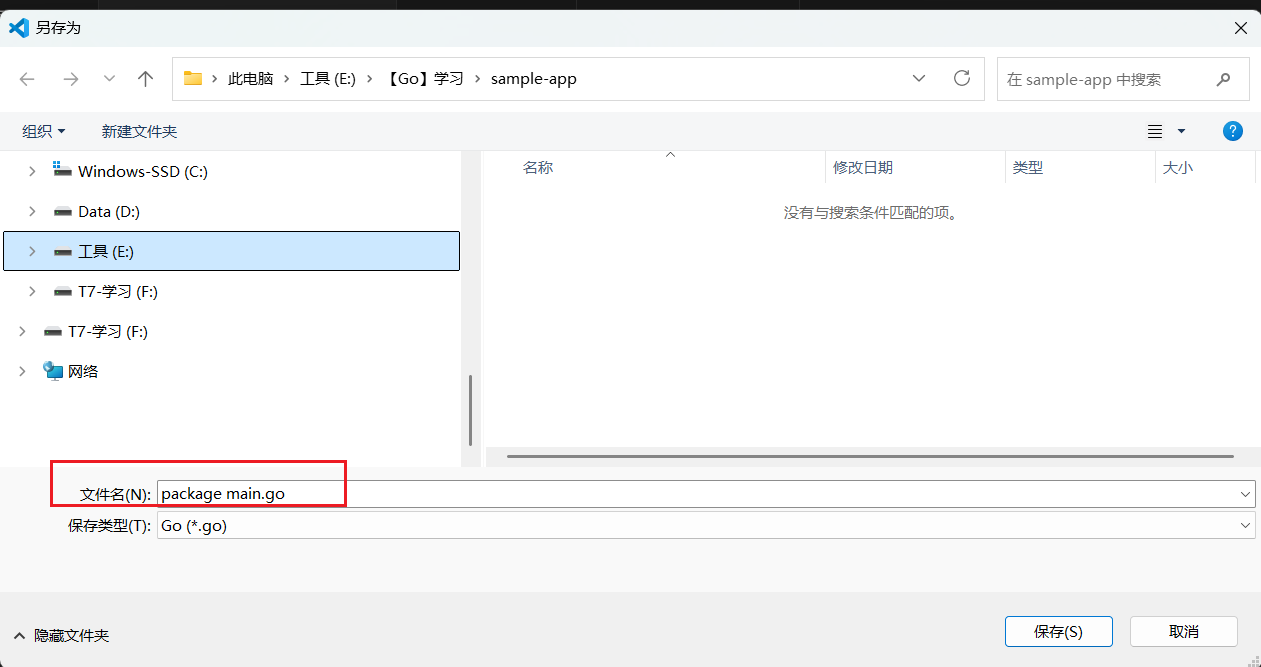1261x667 pixels.
Task: Click the back navigation arrow
Action: click(x=28, y=79)
